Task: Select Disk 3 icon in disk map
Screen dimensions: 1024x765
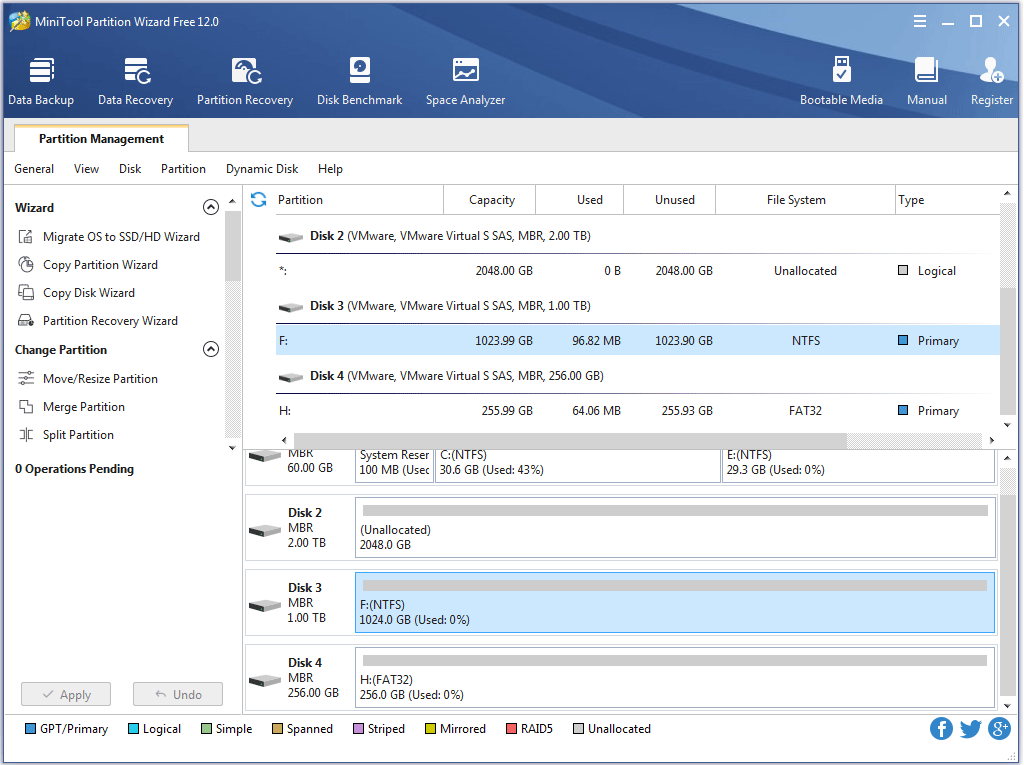Action: [265, 606]
